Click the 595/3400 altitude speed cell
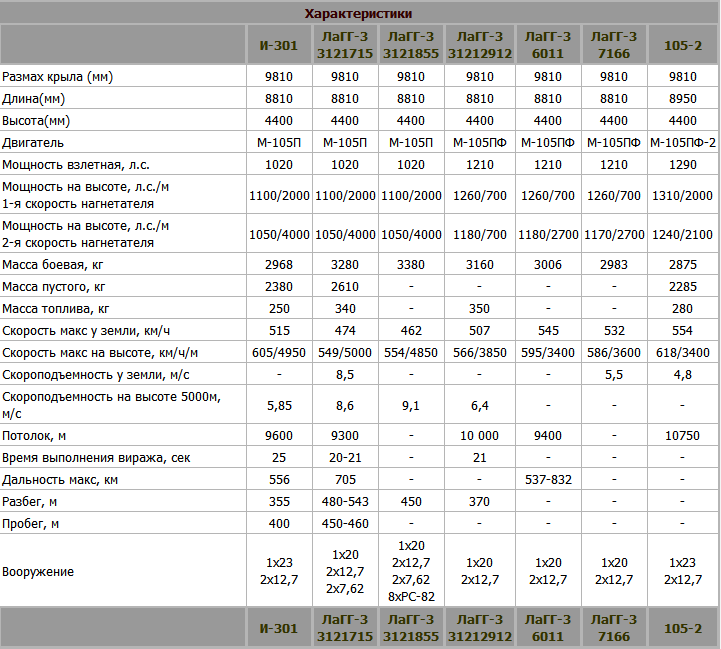 (x=548, y=353)
